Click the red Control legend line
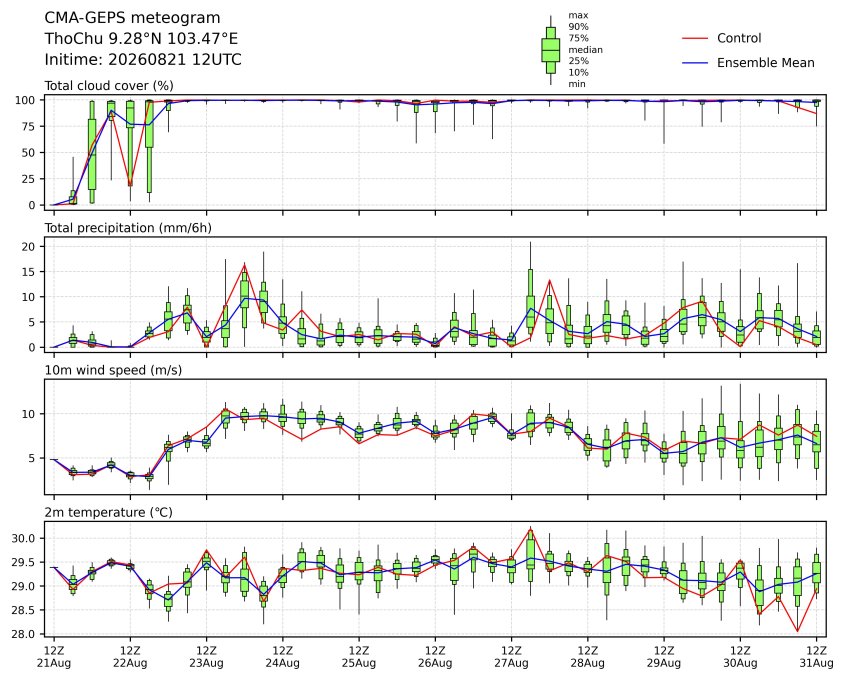The width and height of the screenshot is (845, 680). 695,38
